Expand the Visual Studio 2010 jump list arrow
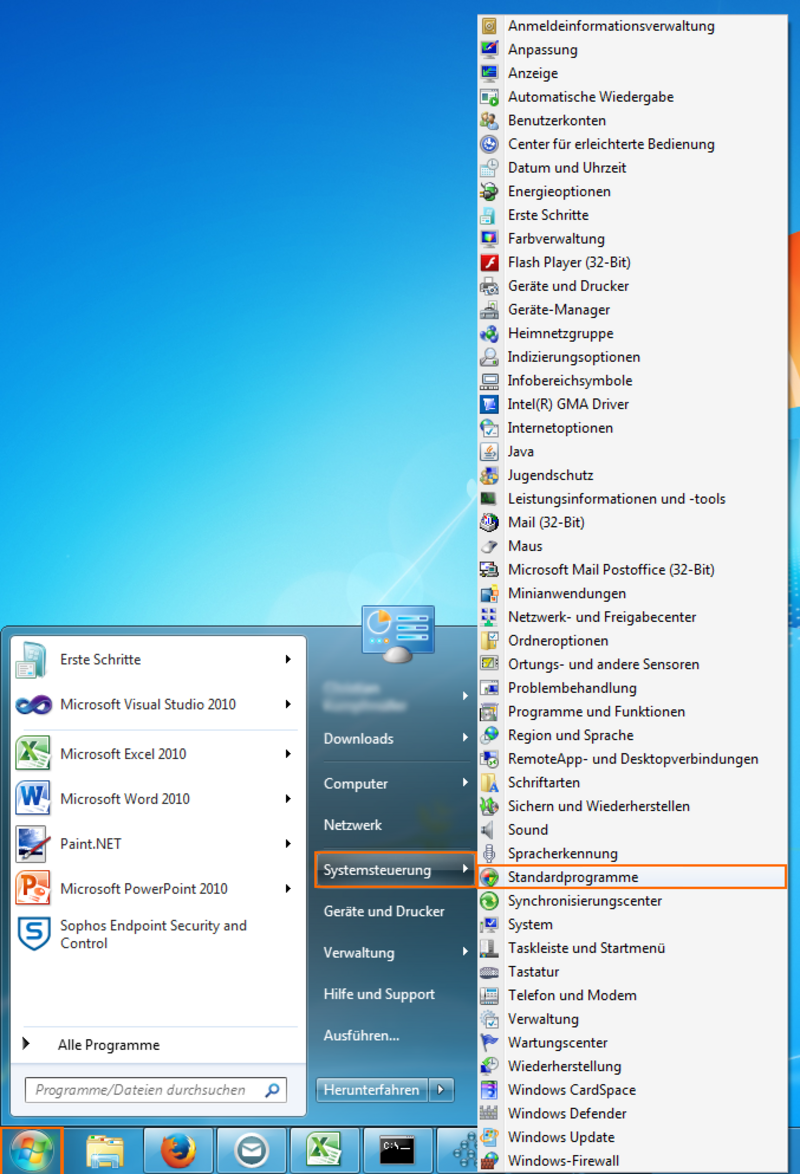The image size is (800, 1174). point(288,705)
